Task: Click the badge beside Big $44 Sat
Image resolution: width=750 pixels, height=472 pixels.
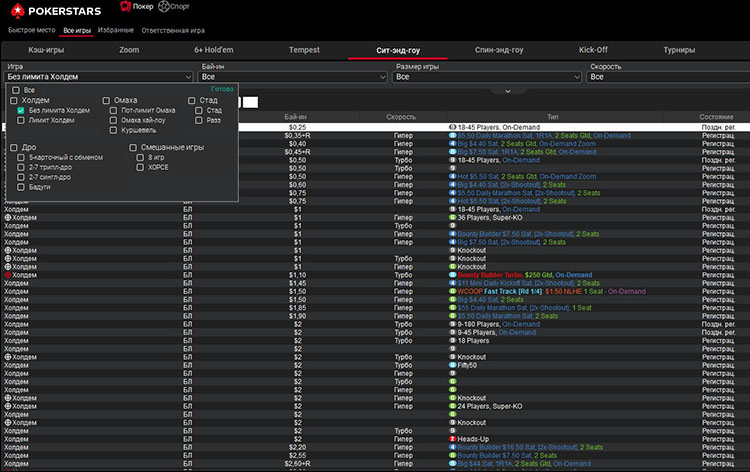Action: pos(452,463)
